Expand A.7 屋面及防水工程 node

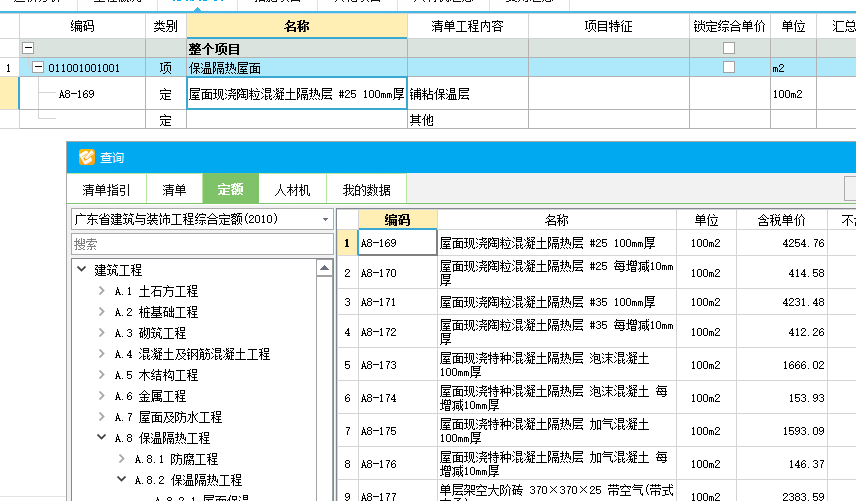point(102,416)
